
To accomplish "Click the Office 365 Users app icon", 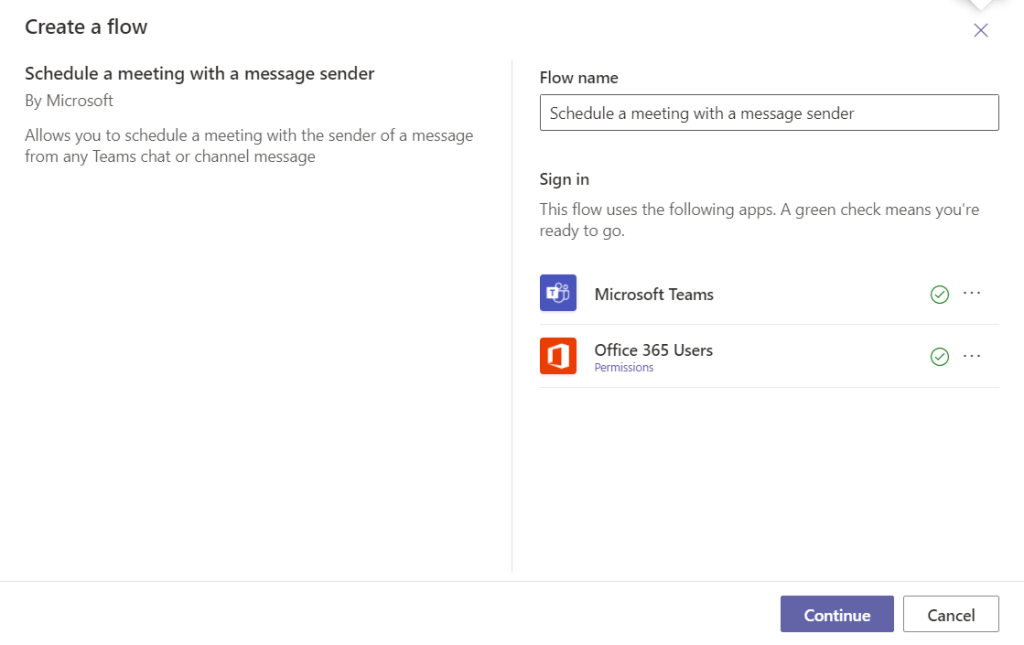I will [x=558, y=356].
